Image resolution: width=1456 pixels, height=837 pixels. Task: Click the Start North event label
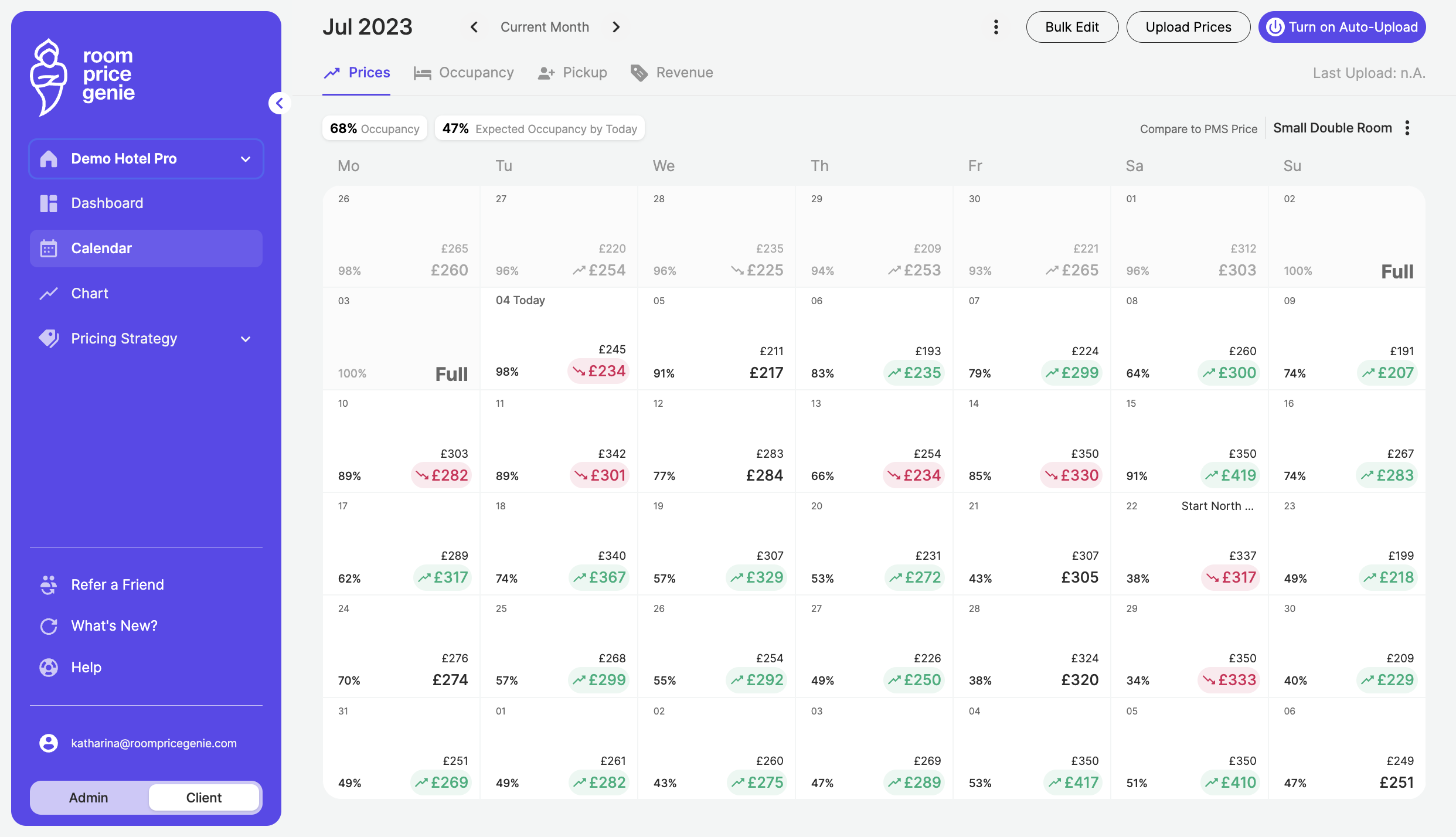(x=1217, y=506)
